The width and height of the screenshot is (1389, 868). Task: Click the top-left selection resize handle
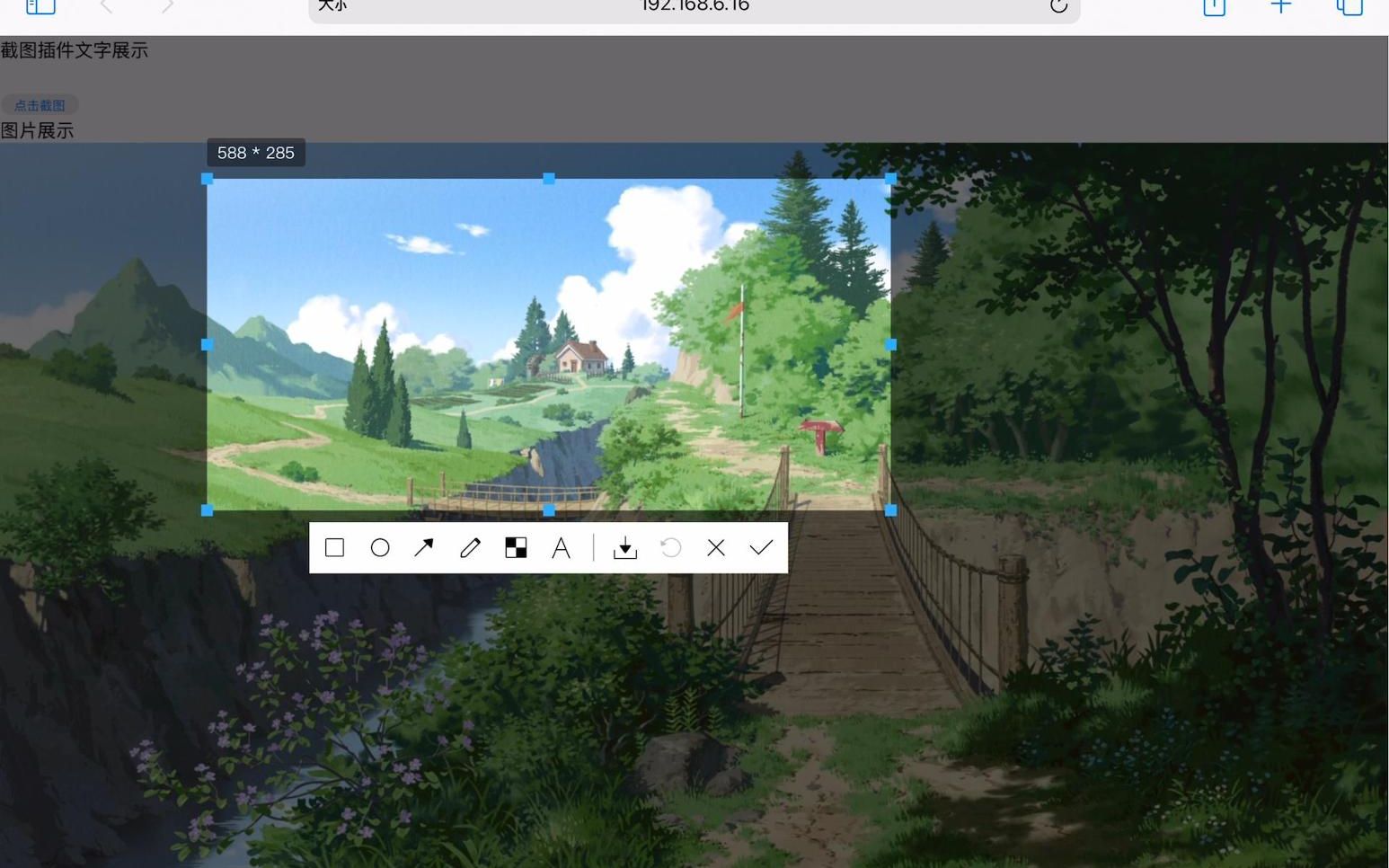tap(207, 179)
